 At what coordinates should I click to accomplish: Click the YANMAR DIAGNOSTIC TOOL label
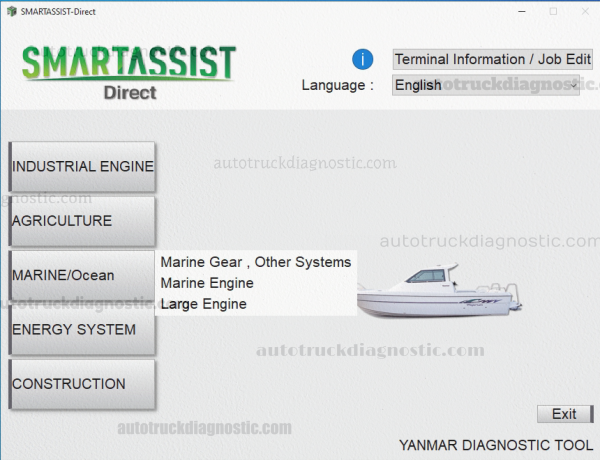click(494, 444)
